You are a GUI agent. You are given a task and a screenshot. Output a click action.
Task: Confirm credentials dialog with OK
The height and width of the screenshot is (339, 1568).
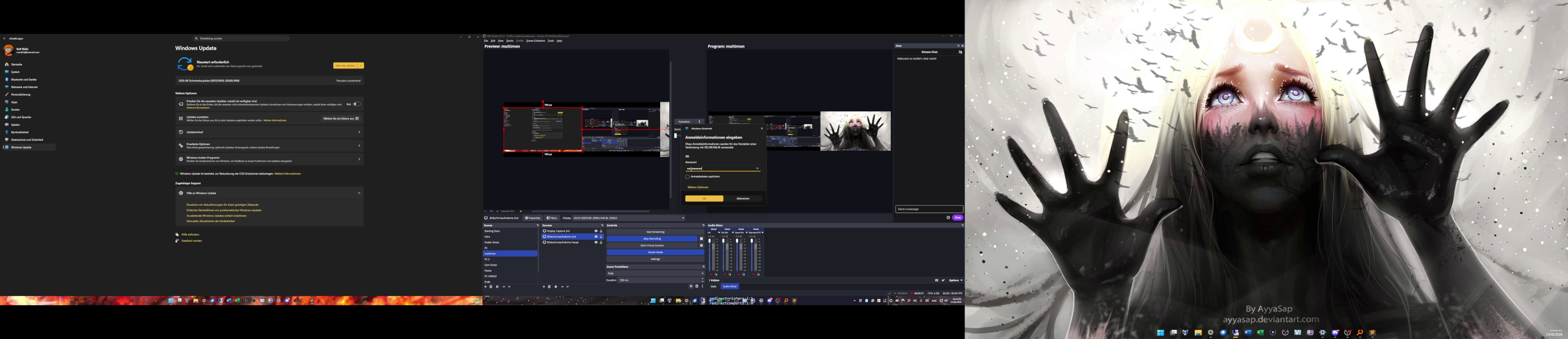704,199
